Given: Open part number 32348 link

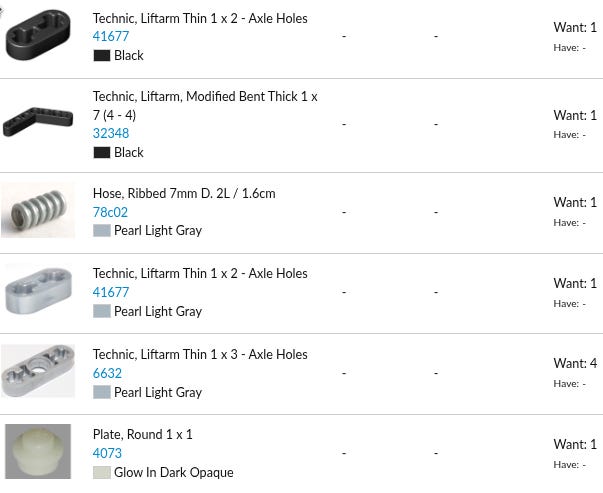Looking at the screenshot, I should pos(111,133).
